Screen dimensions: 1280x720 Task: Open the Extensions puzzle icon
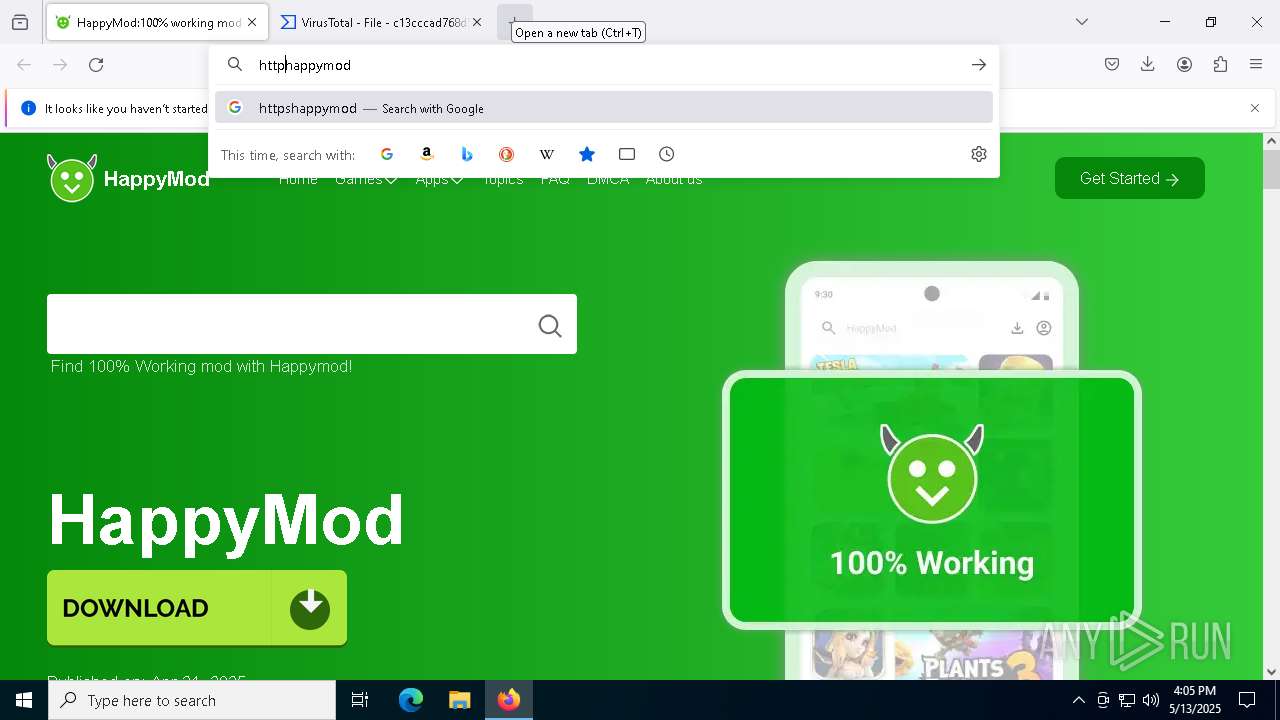pos(1220,65)
